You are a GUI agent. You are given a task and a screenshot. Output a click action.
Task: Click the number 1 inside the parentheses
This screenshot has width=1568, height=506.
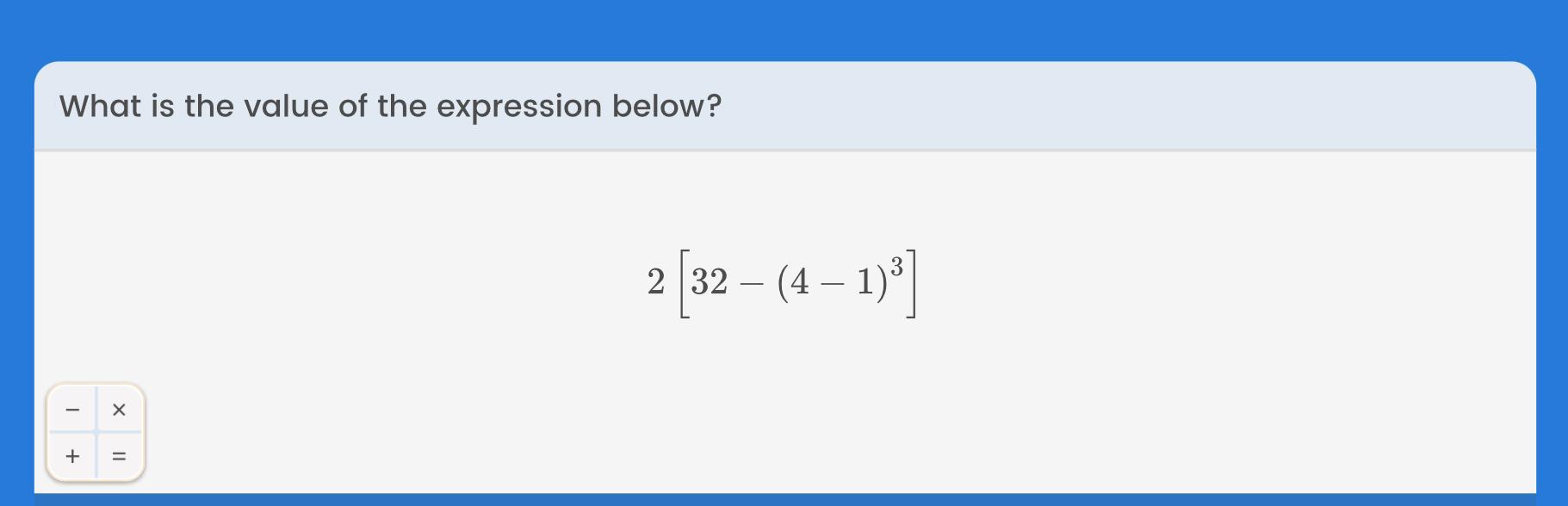tap(865, 281)
